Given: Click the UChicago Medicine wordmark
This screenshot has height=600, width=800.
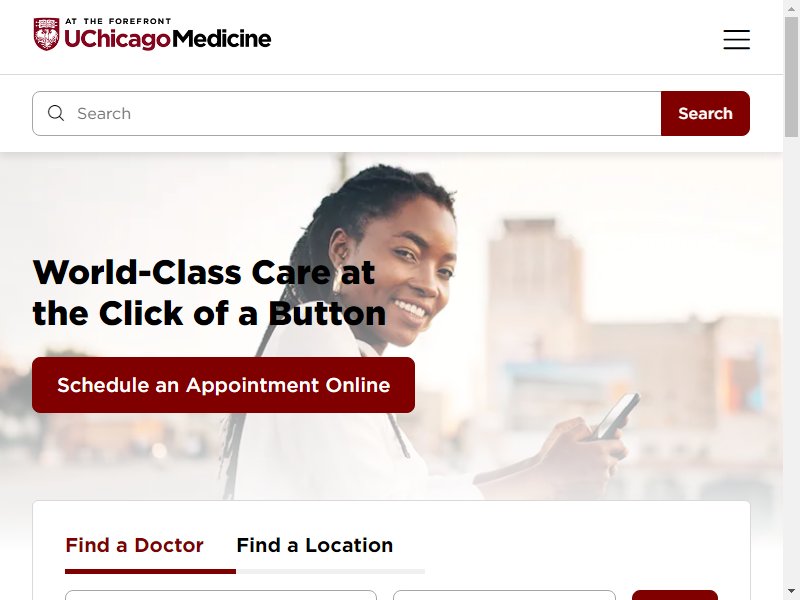Looking at the screenshot, I should point(168,39).
